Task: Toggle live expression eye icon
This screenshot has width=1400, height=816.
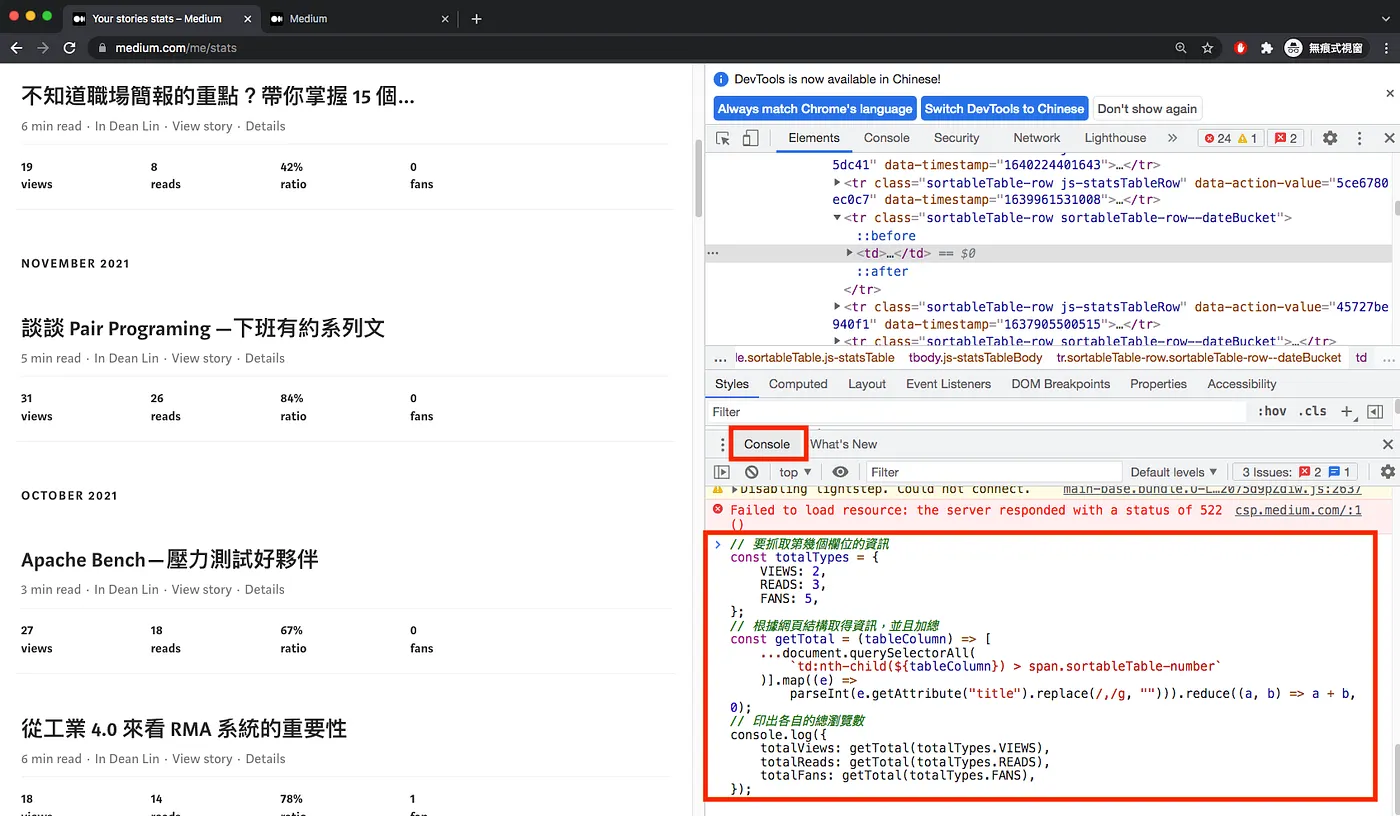Action: coord(840,472)
